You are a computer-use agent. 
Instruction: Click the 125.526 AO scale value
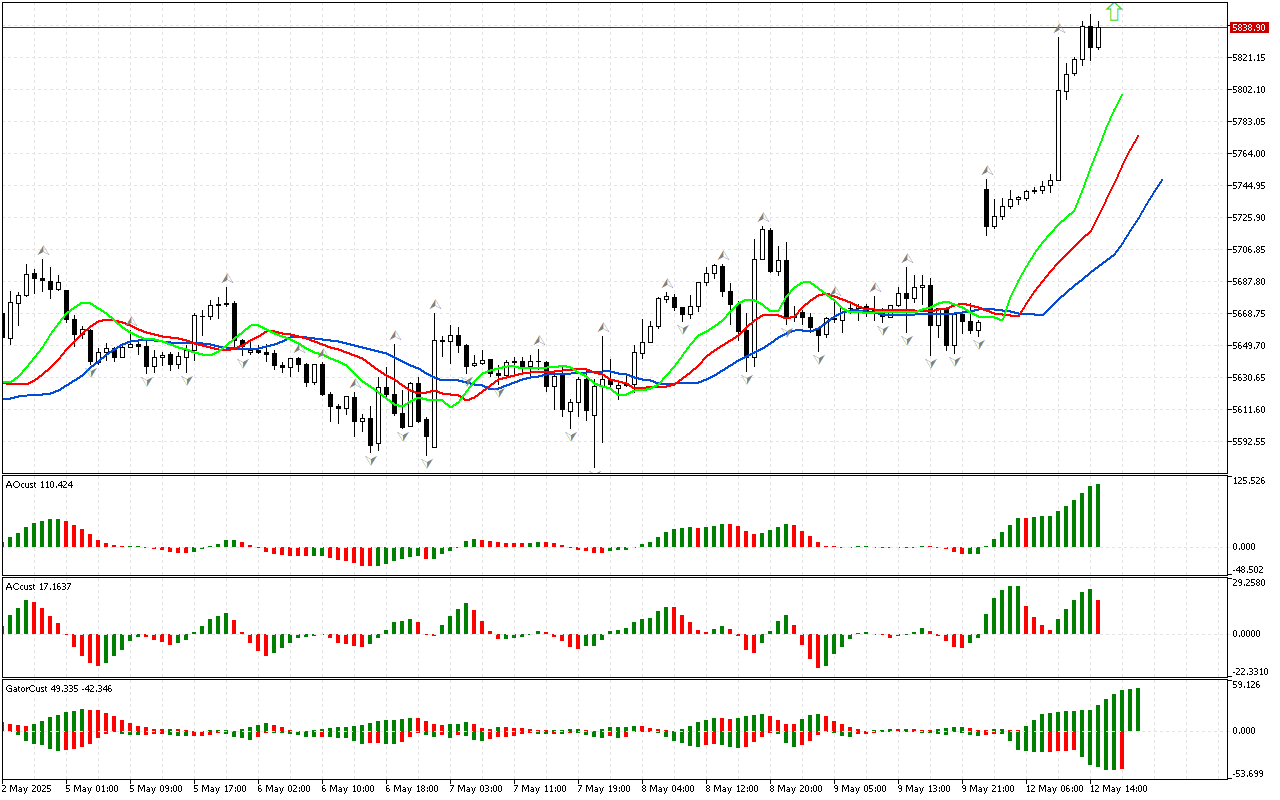[x=1250, y=481]
